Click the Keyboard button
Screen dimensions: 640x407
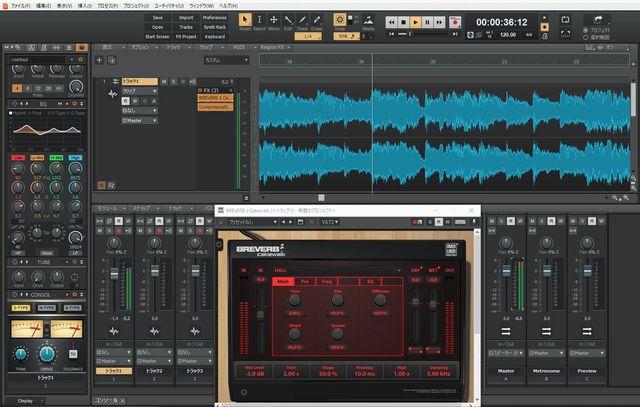click(215, 36)
